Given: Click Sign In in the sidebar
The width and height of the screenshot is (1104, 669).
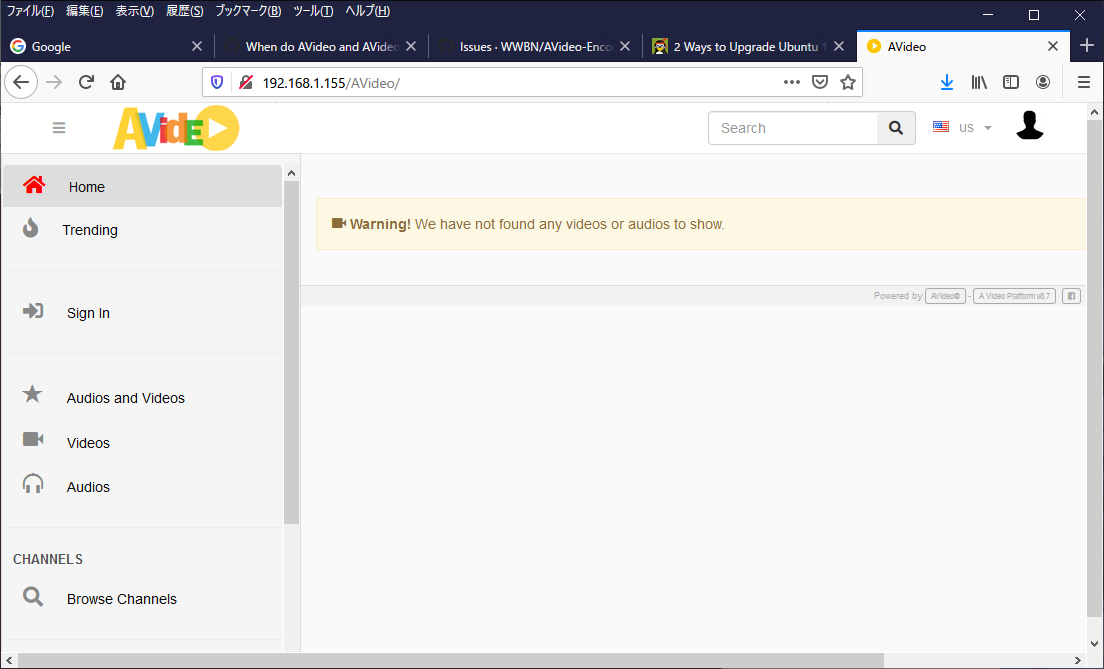Looking at the screenshot, I should tap(142, 313).
